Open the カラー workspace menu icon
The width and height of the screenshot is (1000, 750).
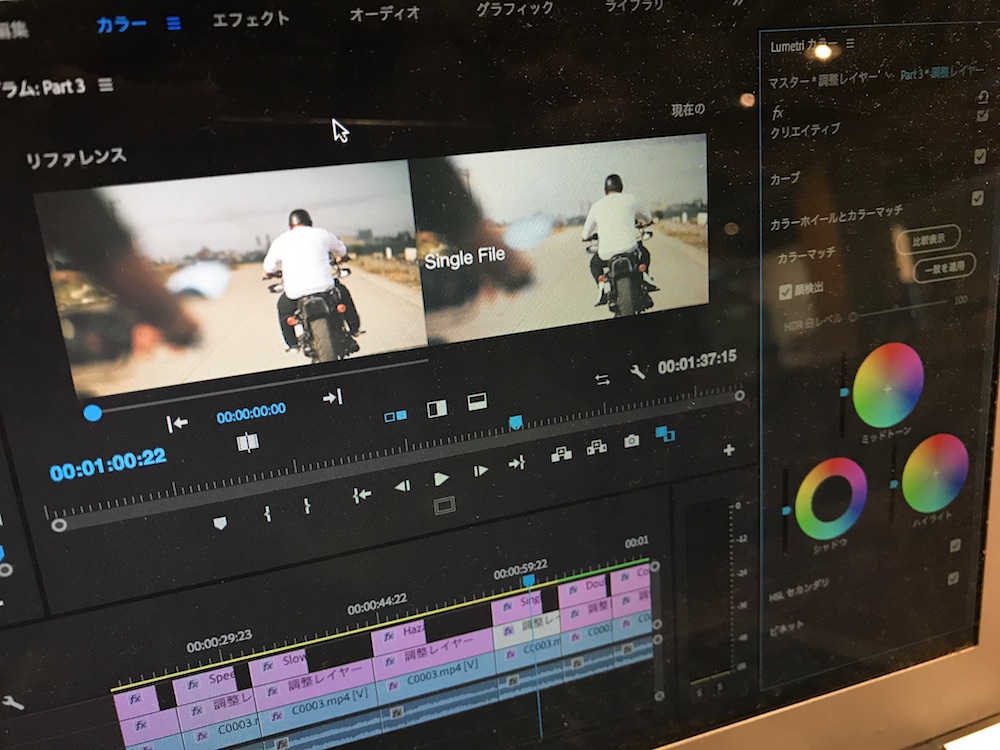[x=173, y=24]
